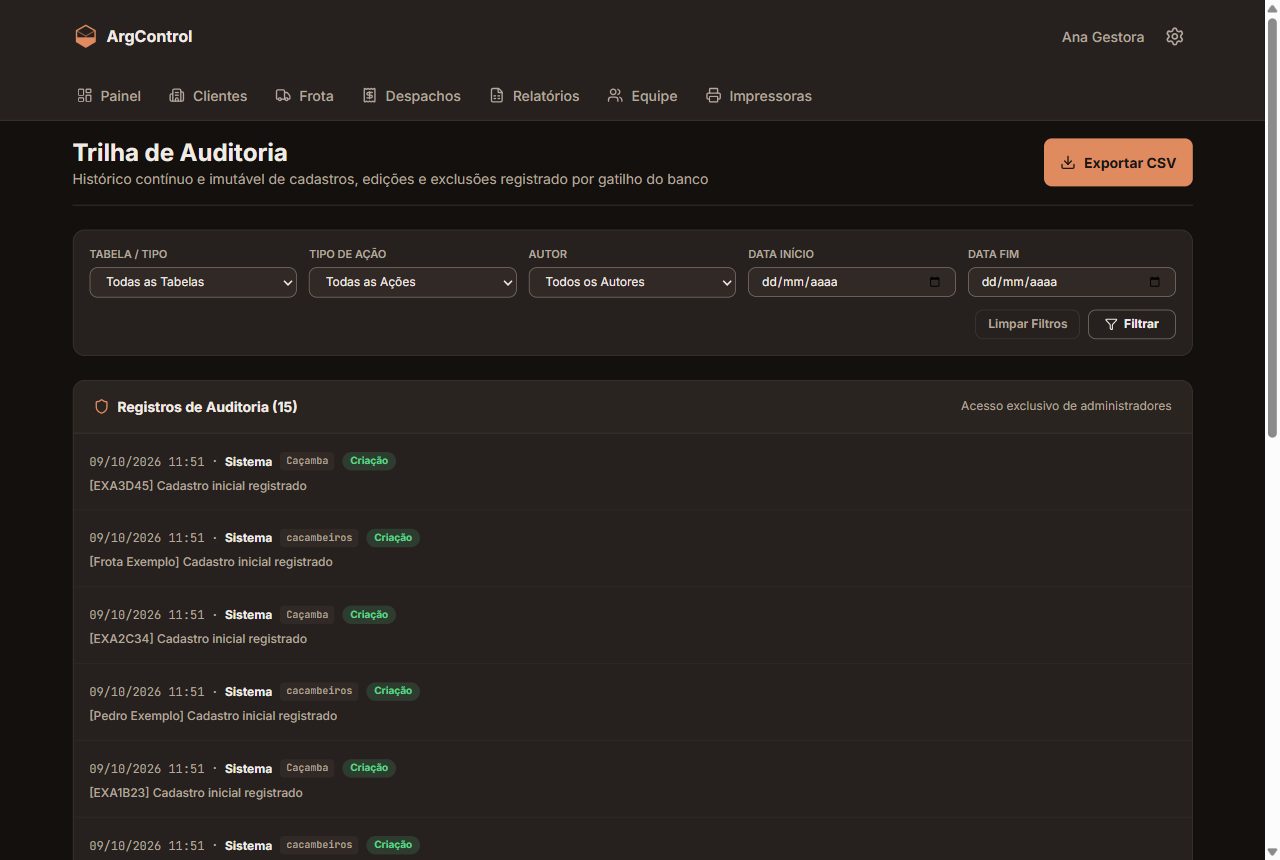Click the Impressoras printer icon
Viewport: 1280px width, 860px height.
pos(713,96)
